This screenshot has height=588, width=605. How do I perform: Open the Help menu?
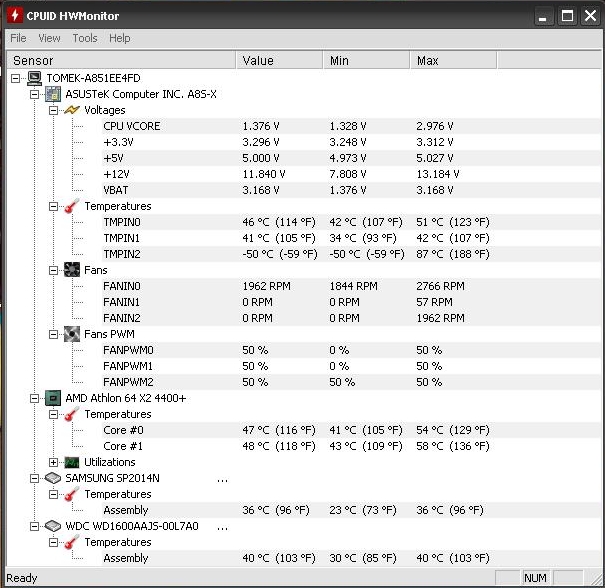pyautogui.click(x=120, y=38)
